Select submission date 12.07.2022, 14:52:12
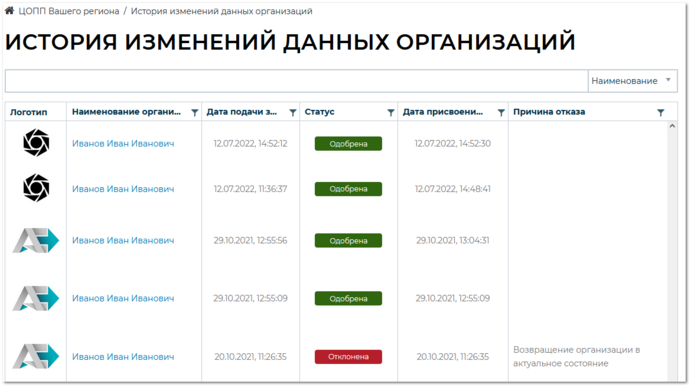This screenshot has width=691, height=387. point(250,144)
